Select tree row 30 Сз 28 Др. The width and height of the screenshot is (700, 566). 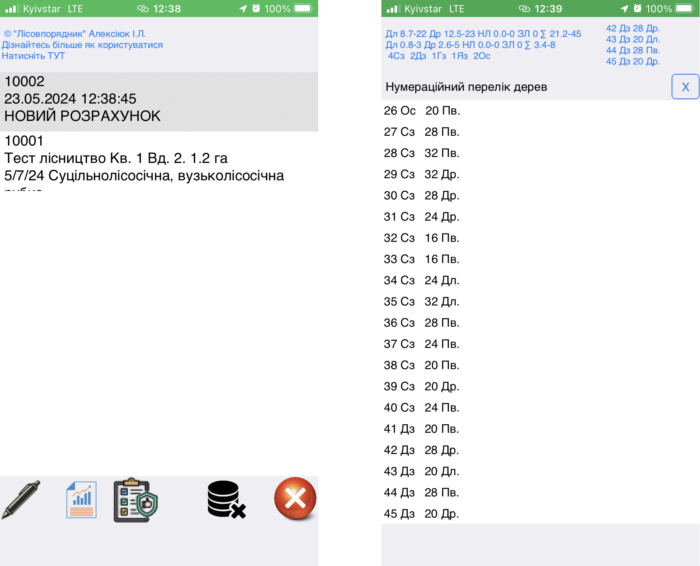coord(422,195)
